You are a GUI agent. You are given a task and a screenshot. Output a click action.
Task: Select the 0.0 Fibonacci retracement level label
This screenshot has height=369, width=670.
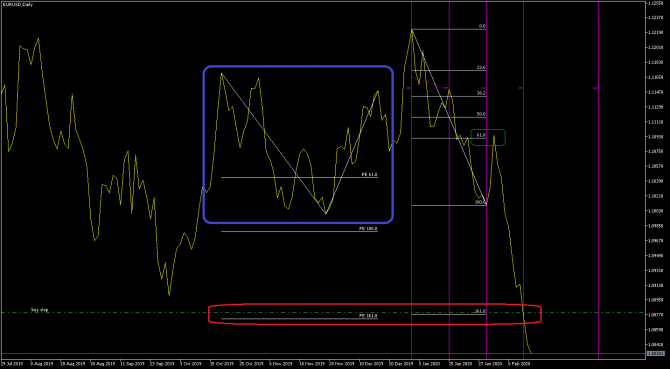(x=482, y=26)
